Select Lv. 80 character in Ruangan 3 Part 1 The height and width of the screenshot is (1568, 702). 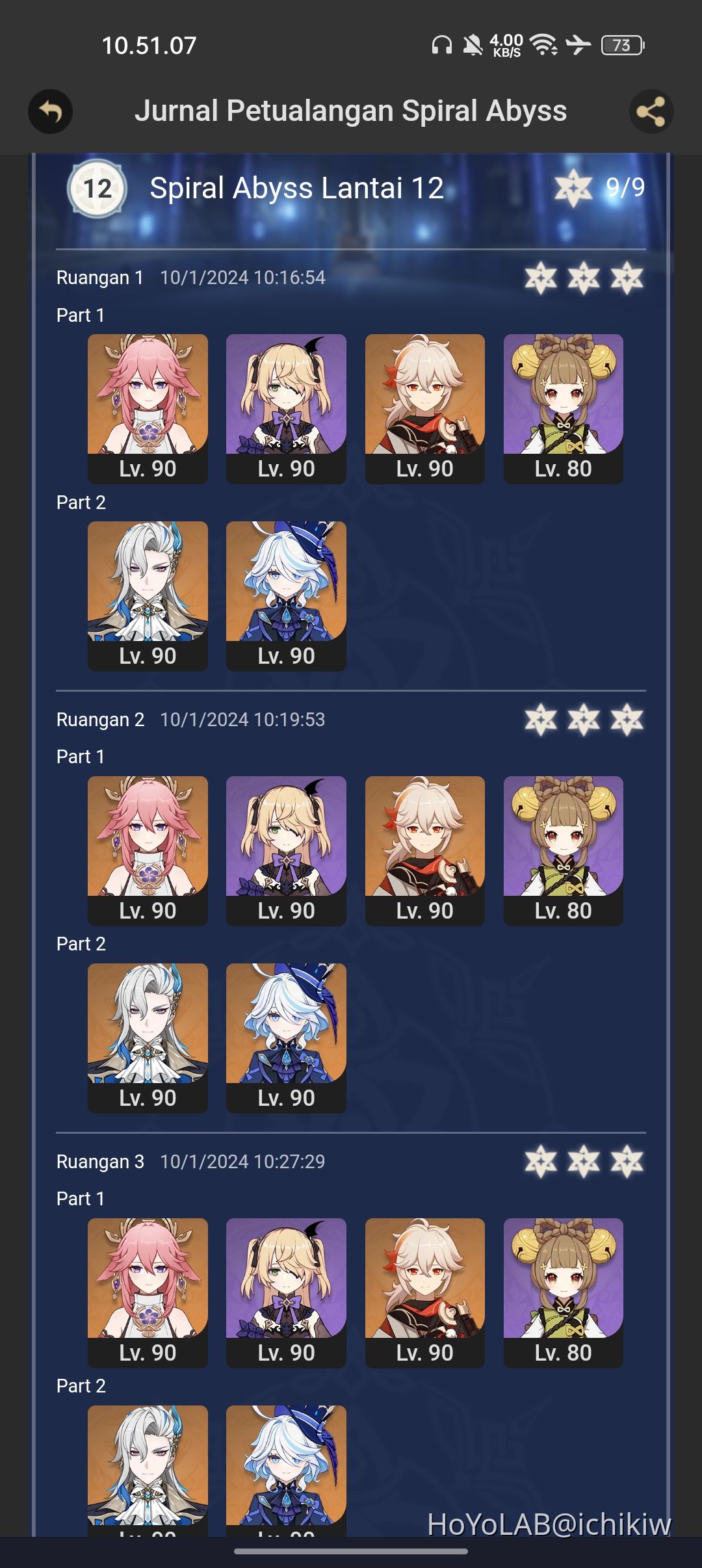pyautogui.click(x=564, y=1293)
